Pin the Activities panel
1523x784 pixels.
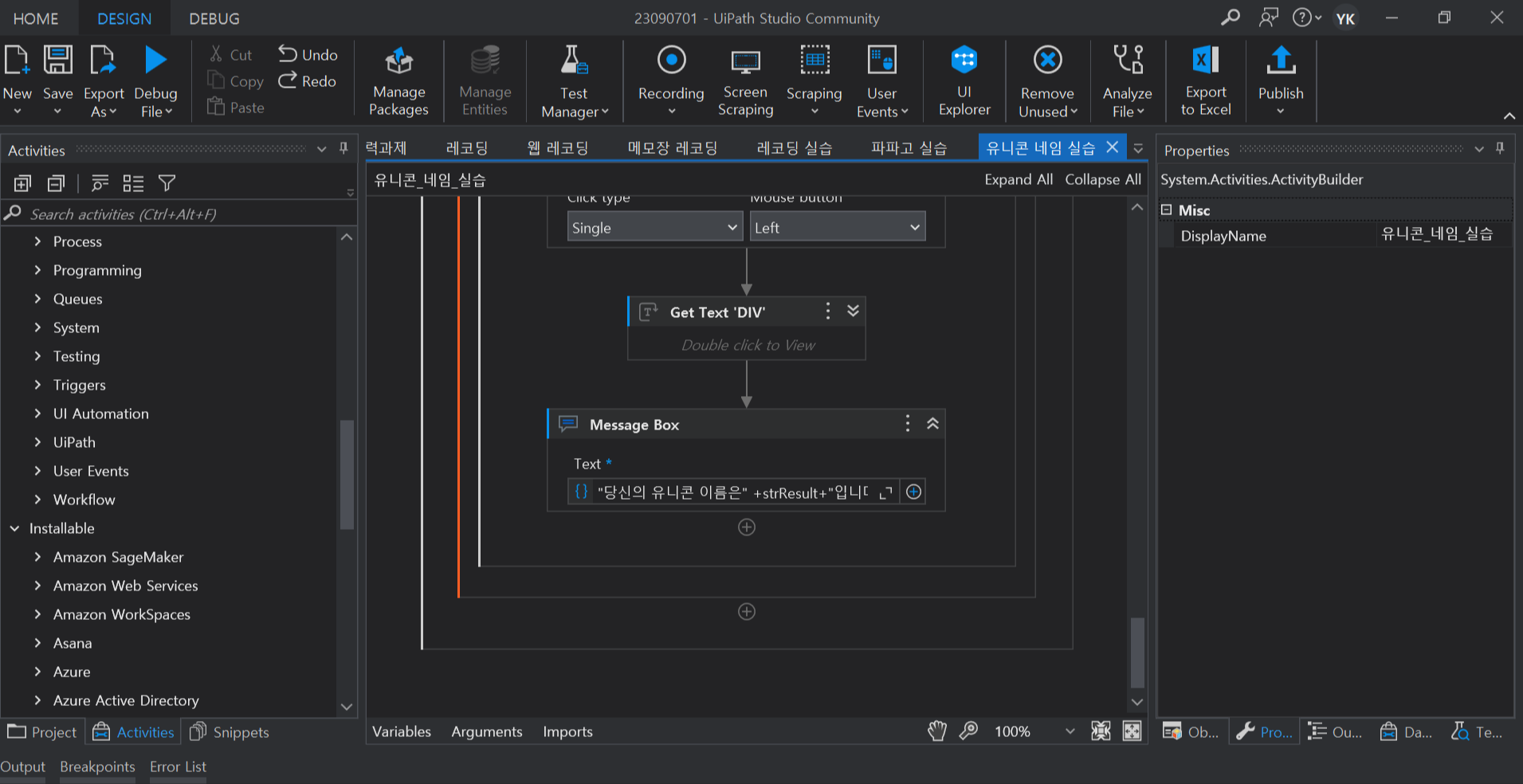click(x=343, y=148)
